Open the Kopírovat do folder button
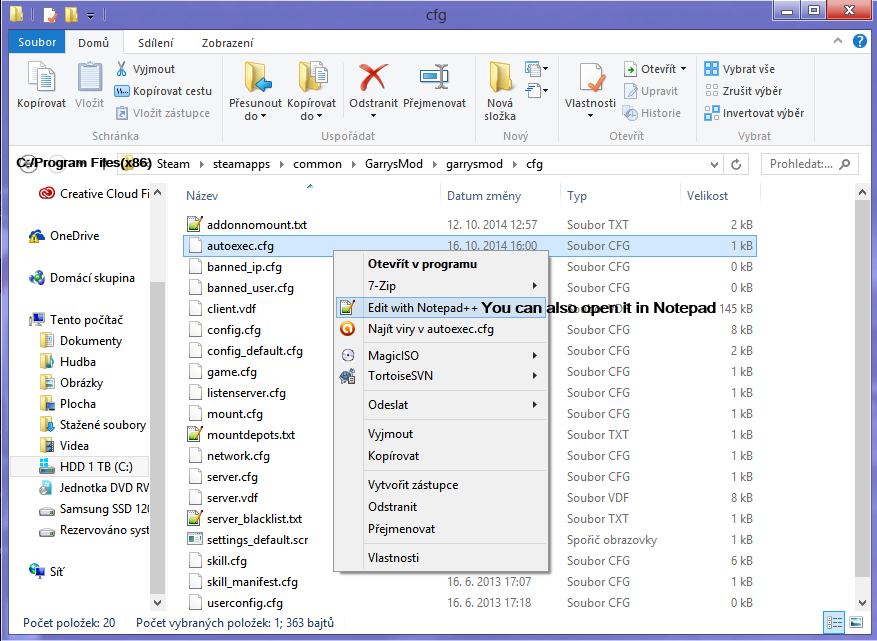Image resolution: width=877 pixels, height=641 pixels. pos(312,91)
